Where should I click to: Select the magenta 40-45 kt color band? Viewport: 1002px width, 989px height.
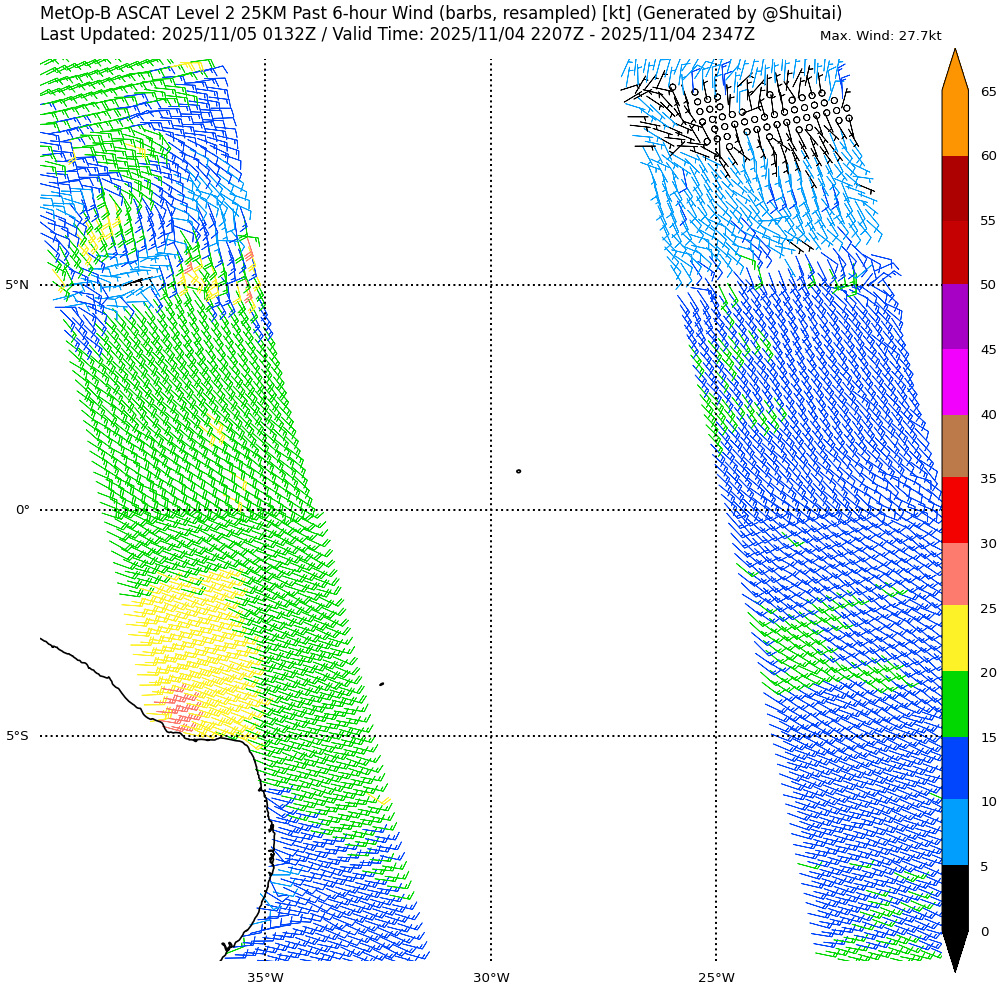coord(955,381)
